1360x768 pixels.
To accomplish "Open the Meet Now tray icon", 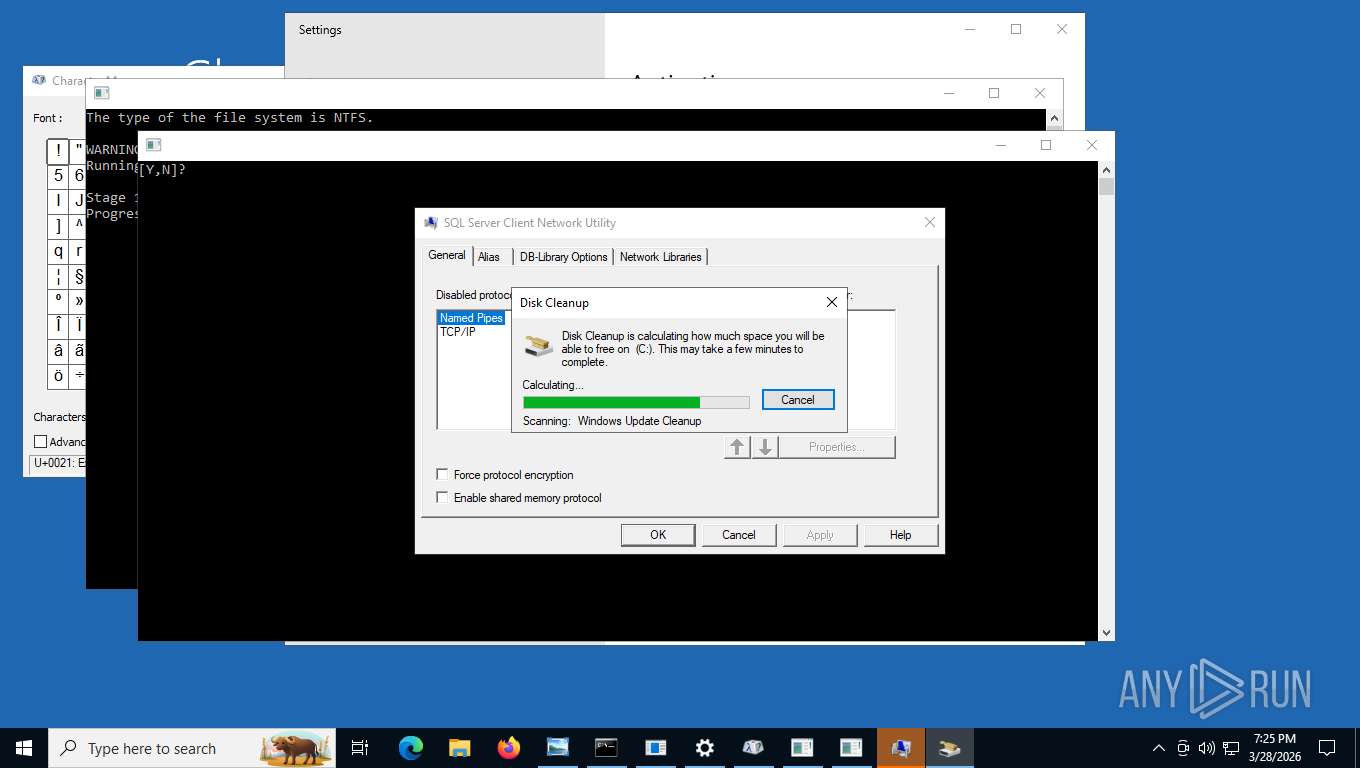I will [1183, 748].
